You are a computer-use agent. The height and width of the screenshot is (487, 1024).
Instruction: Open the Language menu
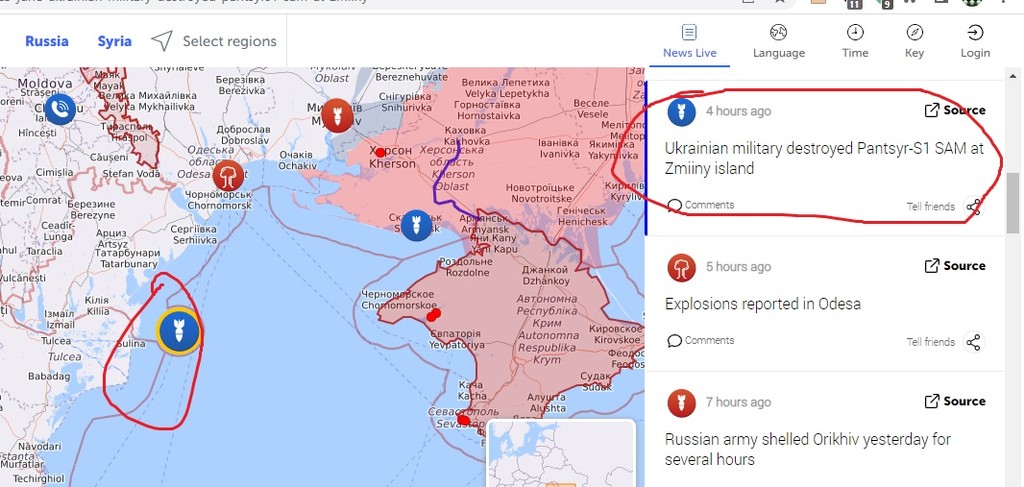pyautogui.click(x=778, y=42)
